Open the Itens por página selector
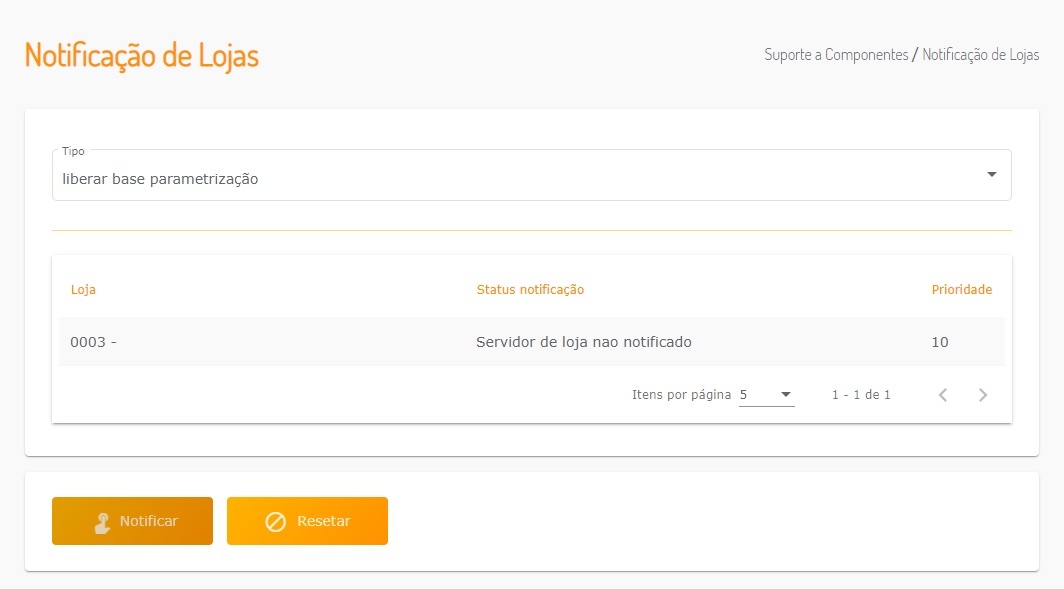 (767, 395)
